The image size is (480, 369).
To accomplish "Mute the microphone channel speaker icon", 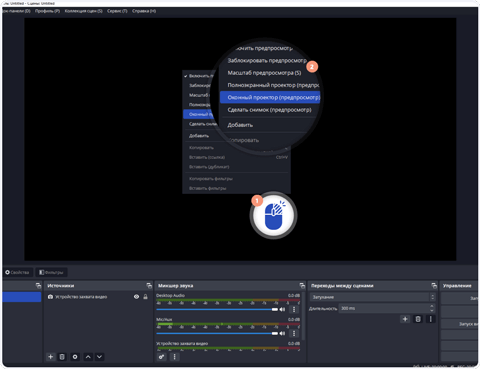I will click(282, 333).
